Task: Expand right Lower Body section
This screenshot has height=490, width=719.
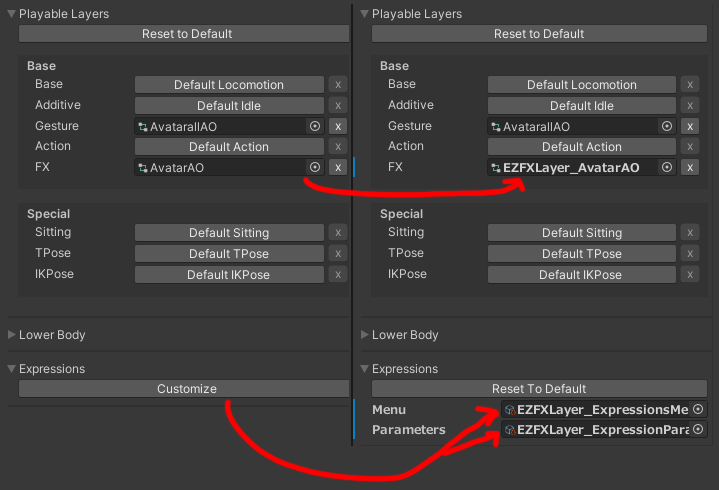Action: click(x=365, y=335)
